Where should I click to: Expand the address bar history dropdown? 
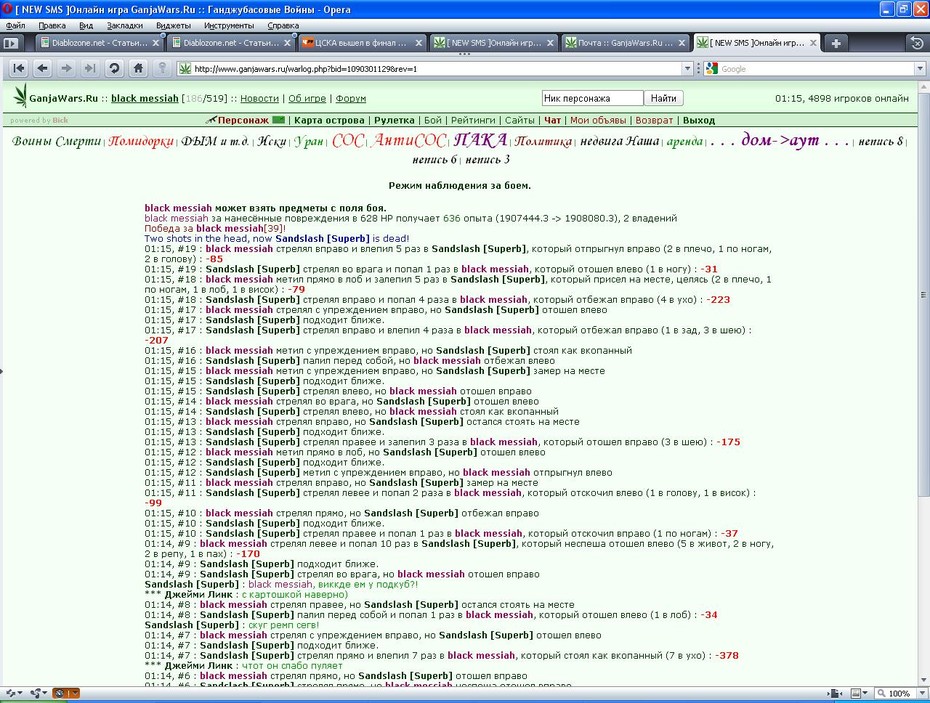pyautogui.click(x=687, y=69)
